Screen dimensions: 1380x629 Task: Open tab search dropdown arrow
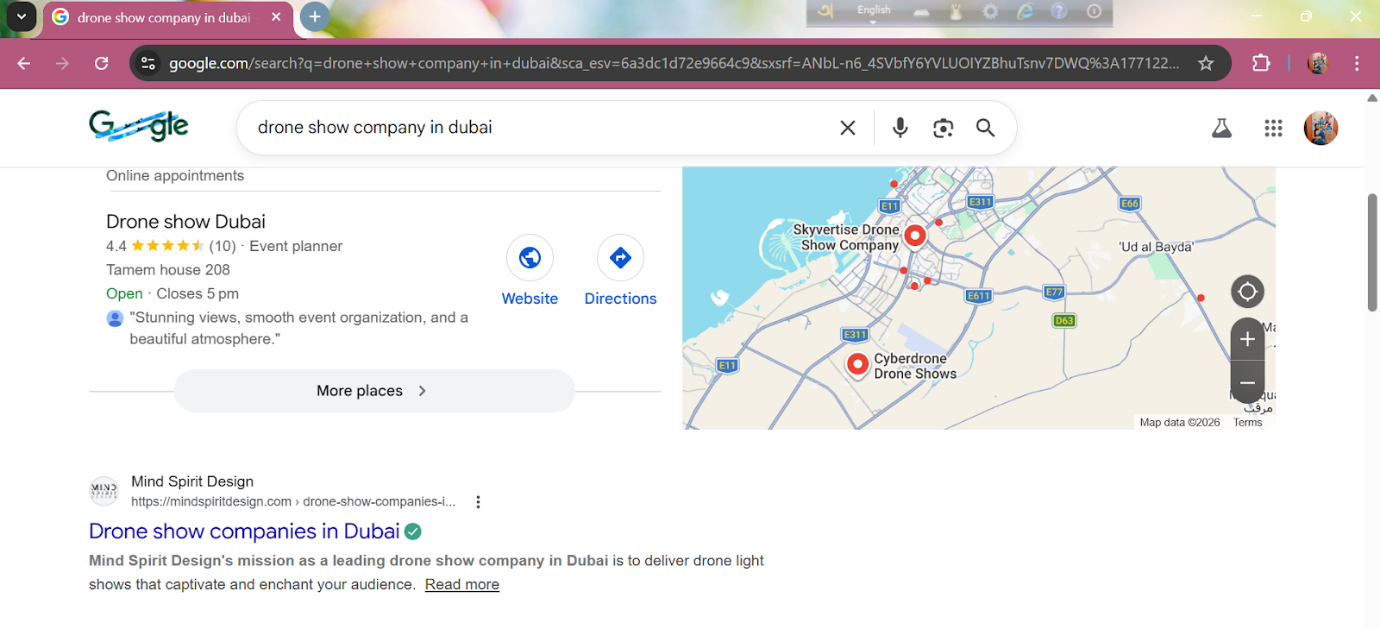pyautogui.click(x=21, y=17)
